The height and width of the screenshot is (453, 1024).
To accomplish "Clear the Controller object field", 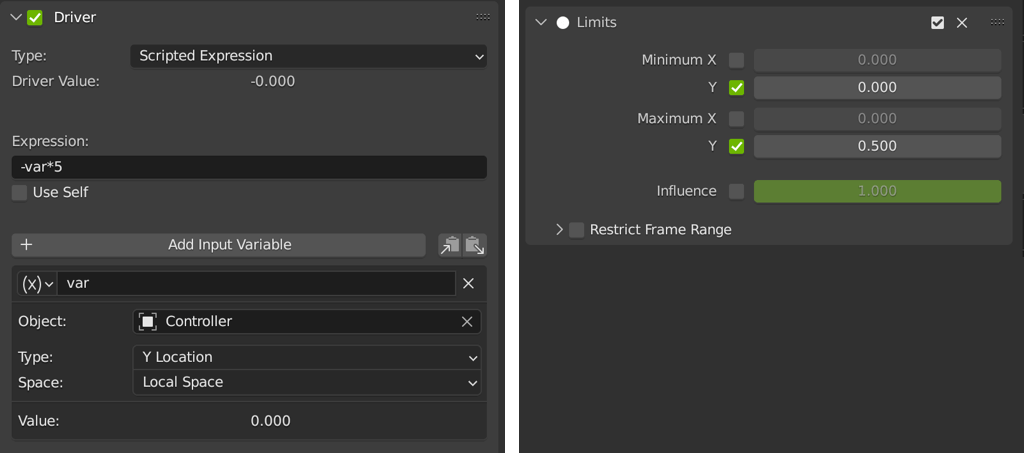I will 466,322.
